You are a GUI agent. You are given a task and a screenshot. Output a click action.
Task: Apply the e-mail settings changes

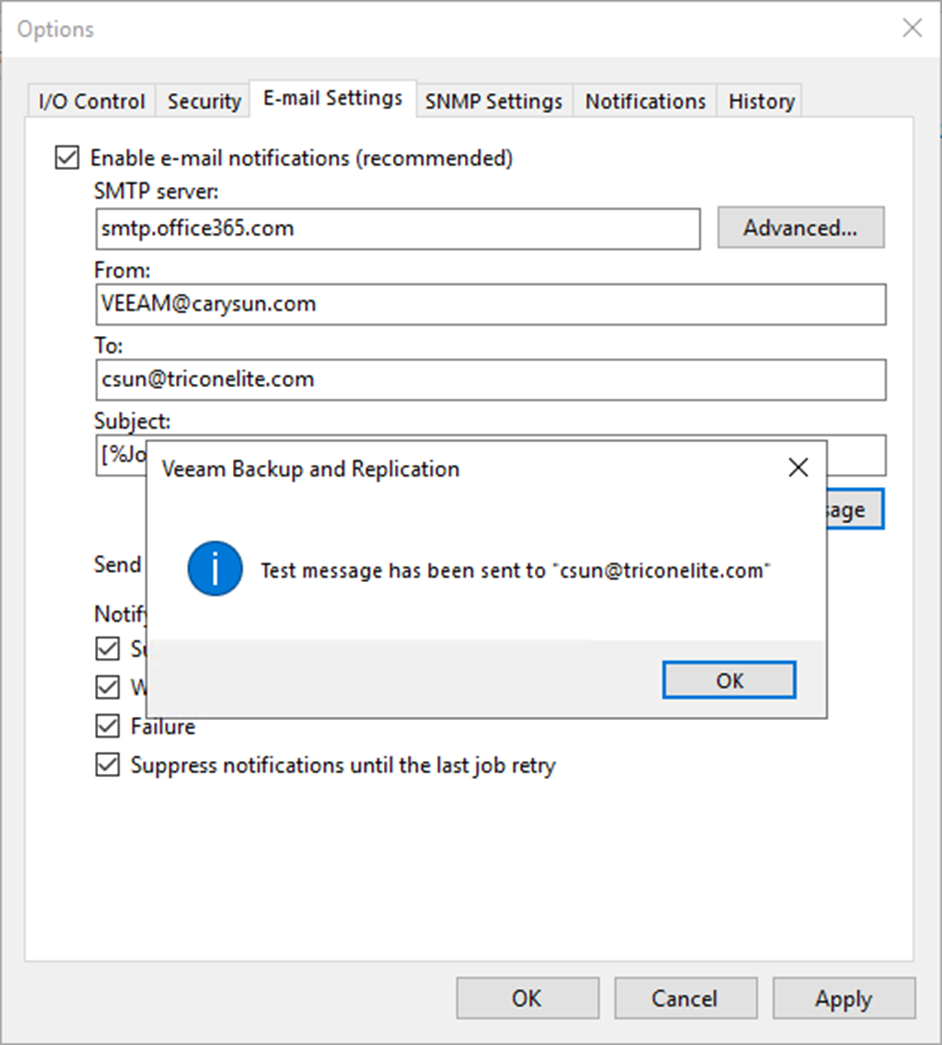pos(844,998)
